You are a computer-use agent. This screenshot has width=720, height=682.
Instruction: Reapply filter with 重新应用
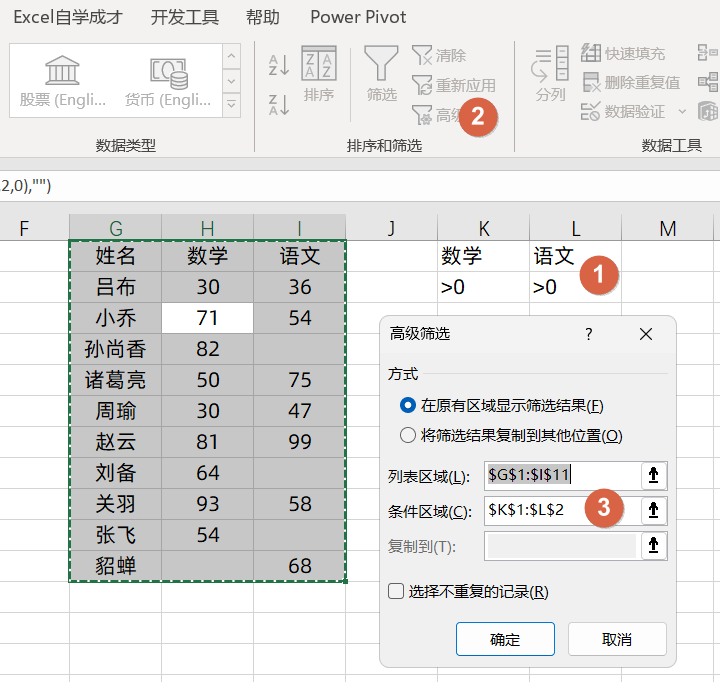(x=454, y=85)
